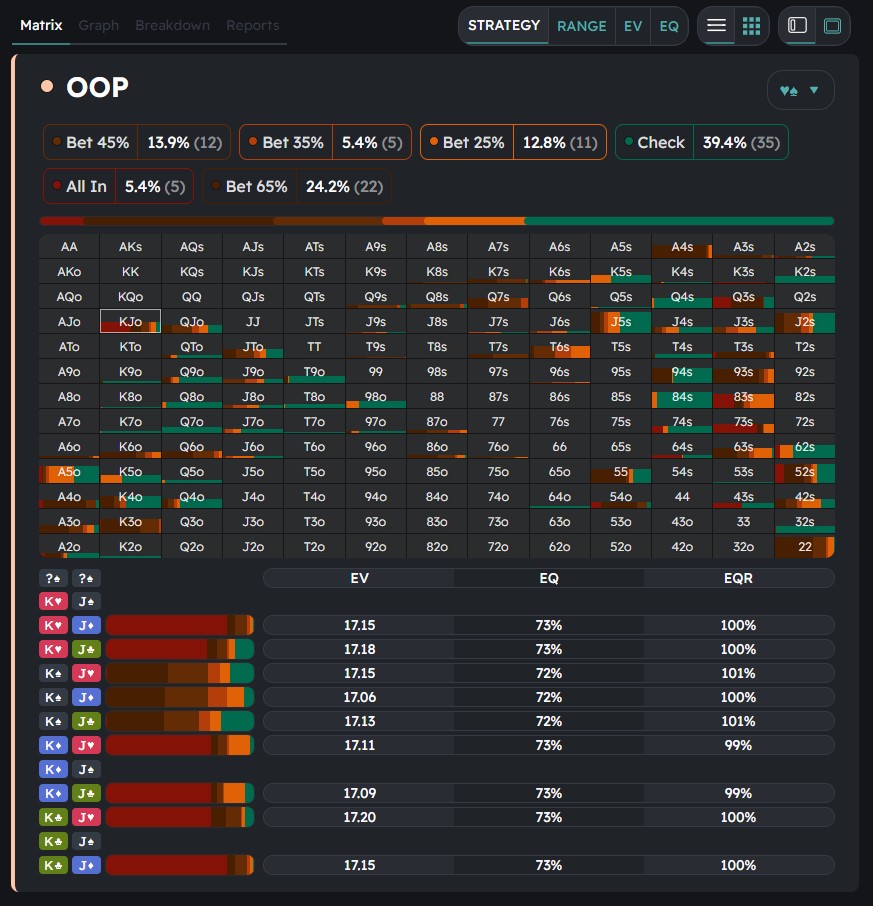Expand the EV column header
This screenshot has width=873, height=906.
point(359,578)
